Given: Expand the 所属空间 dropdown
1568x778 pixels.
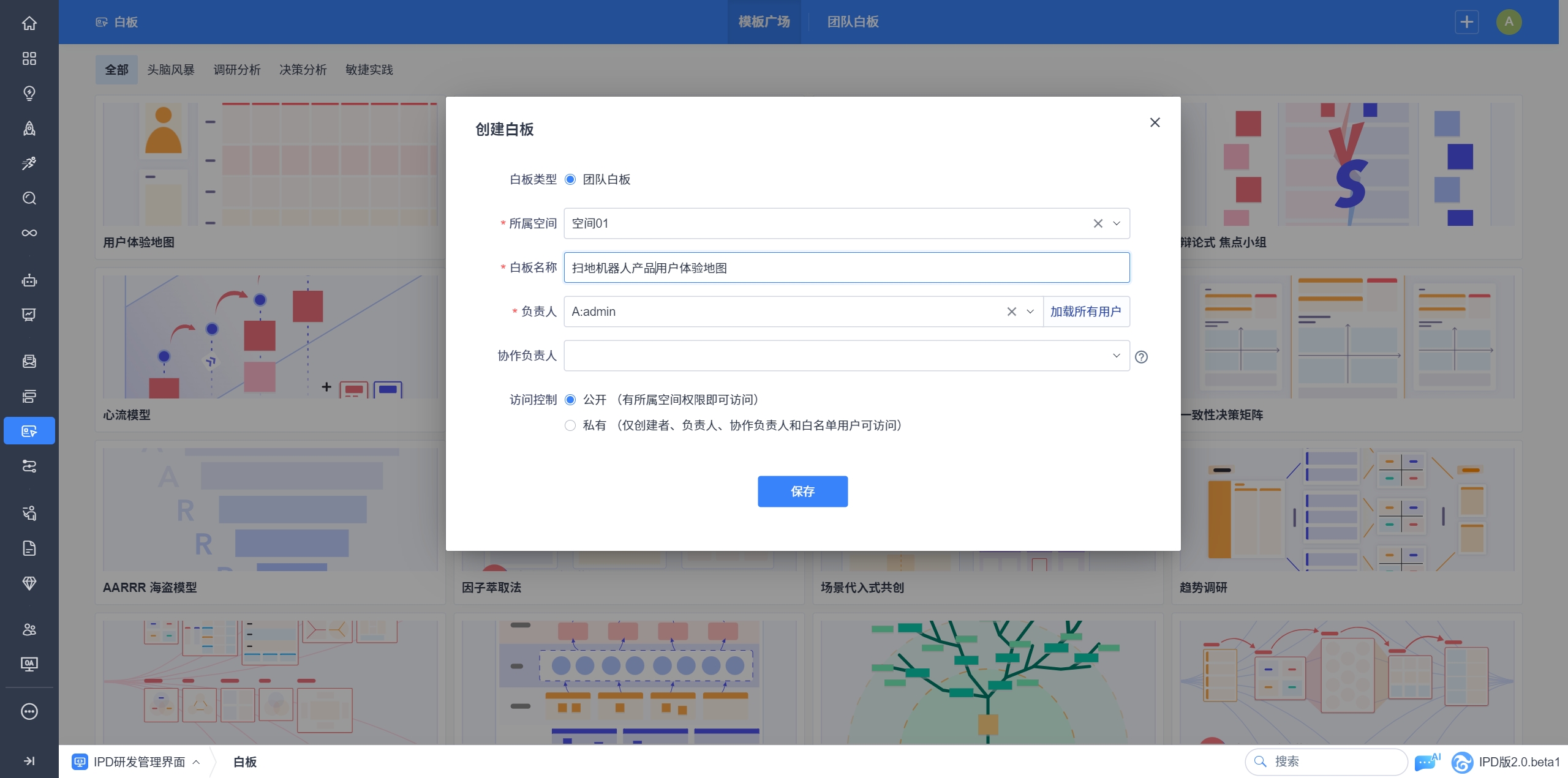Looking at the screenshot, I should tap(1117, 223).
